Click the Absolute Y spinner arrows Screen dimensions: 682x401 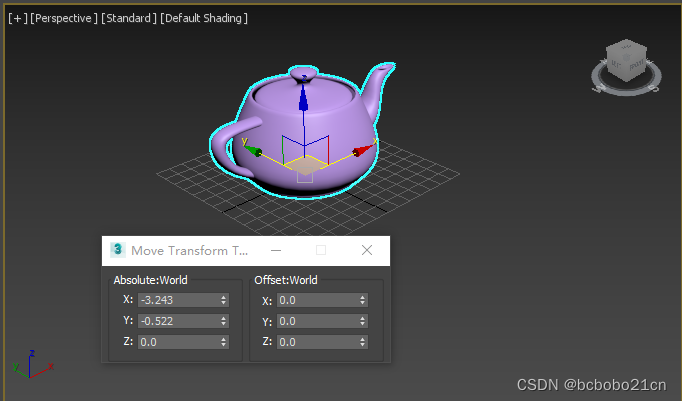[x=224, y=321]
